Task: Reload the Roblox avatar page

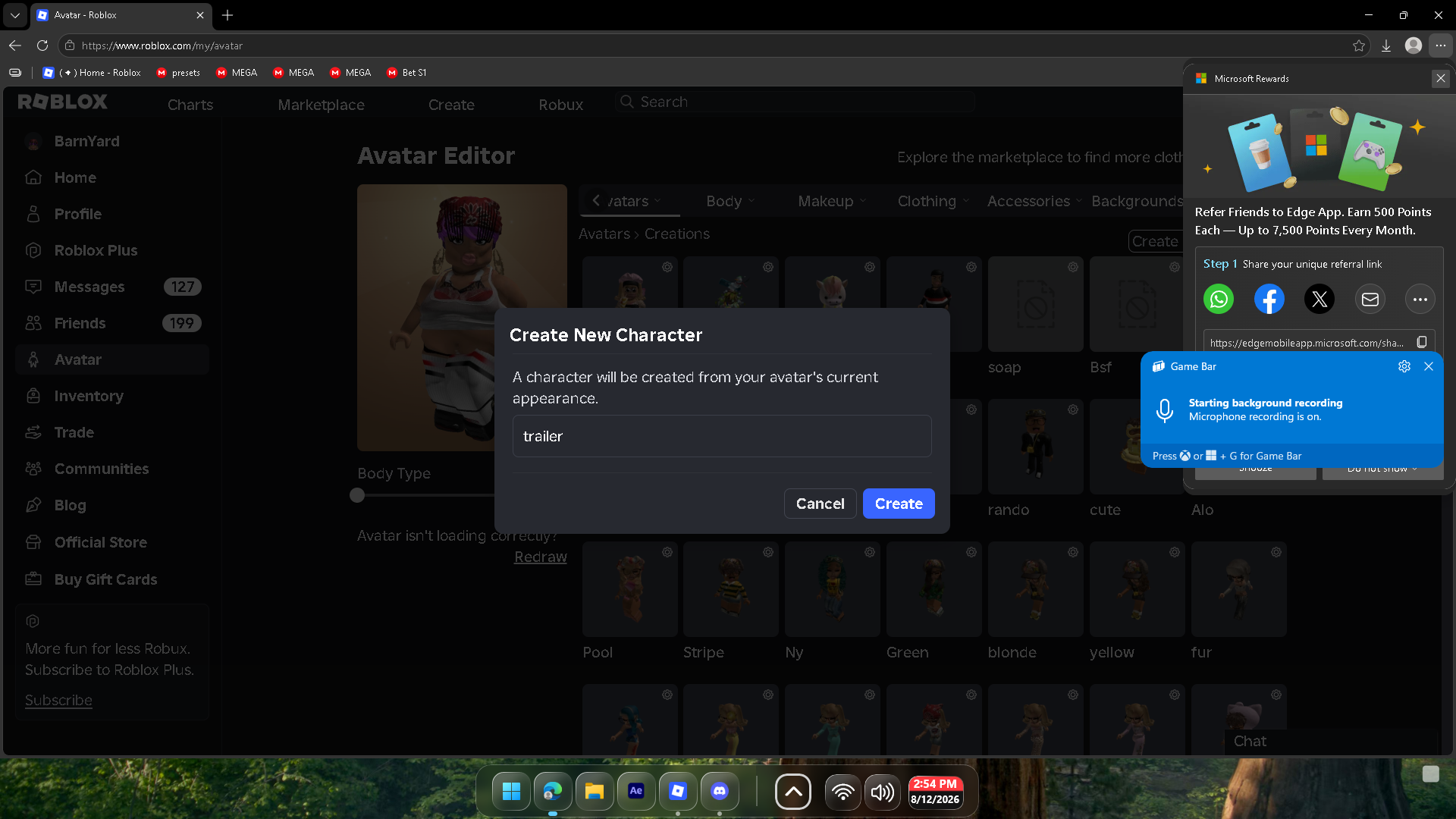Action: (x=42, y=45)
